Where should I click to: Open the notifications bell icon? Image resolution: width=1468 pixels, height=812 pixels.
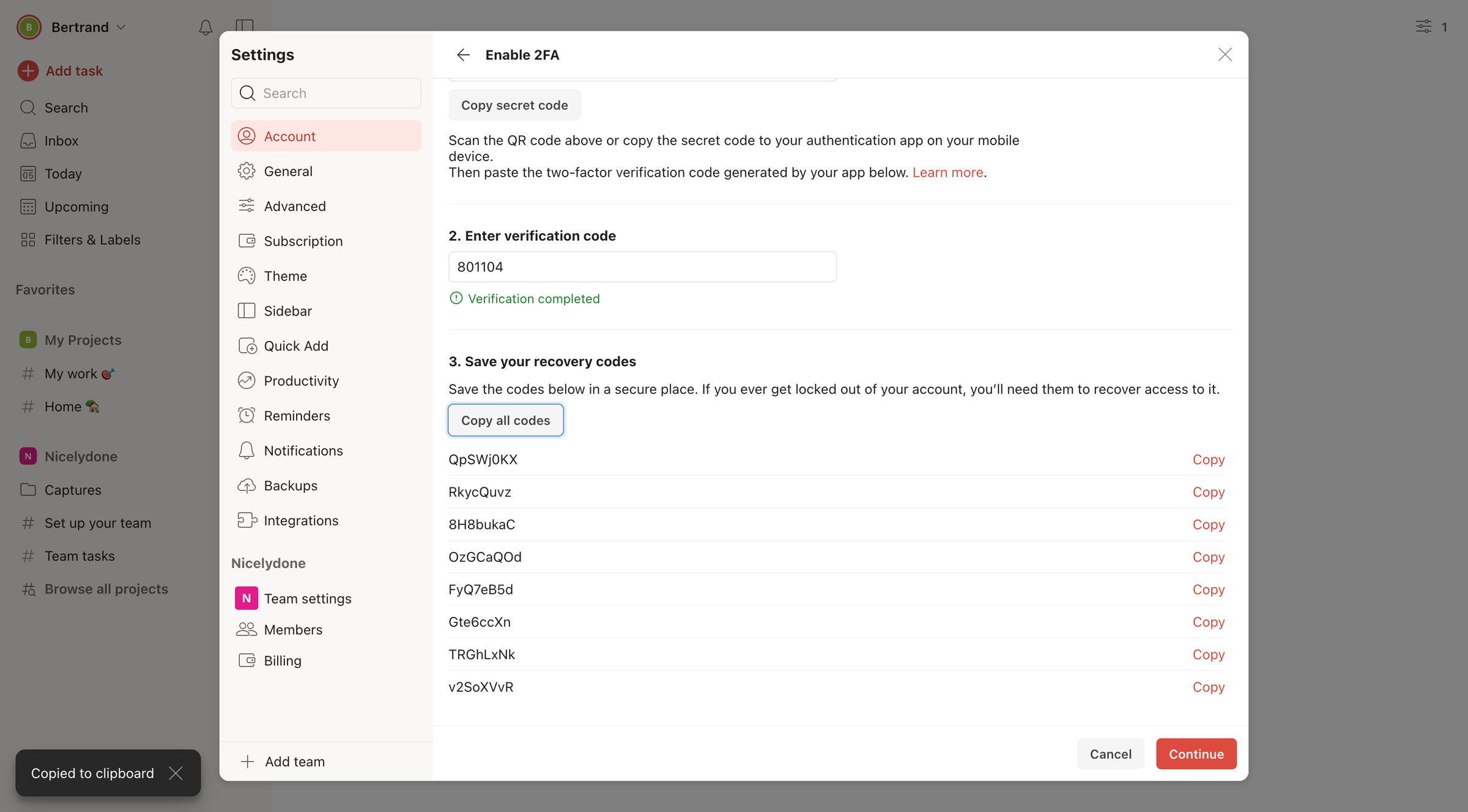(x=206, y=28)
